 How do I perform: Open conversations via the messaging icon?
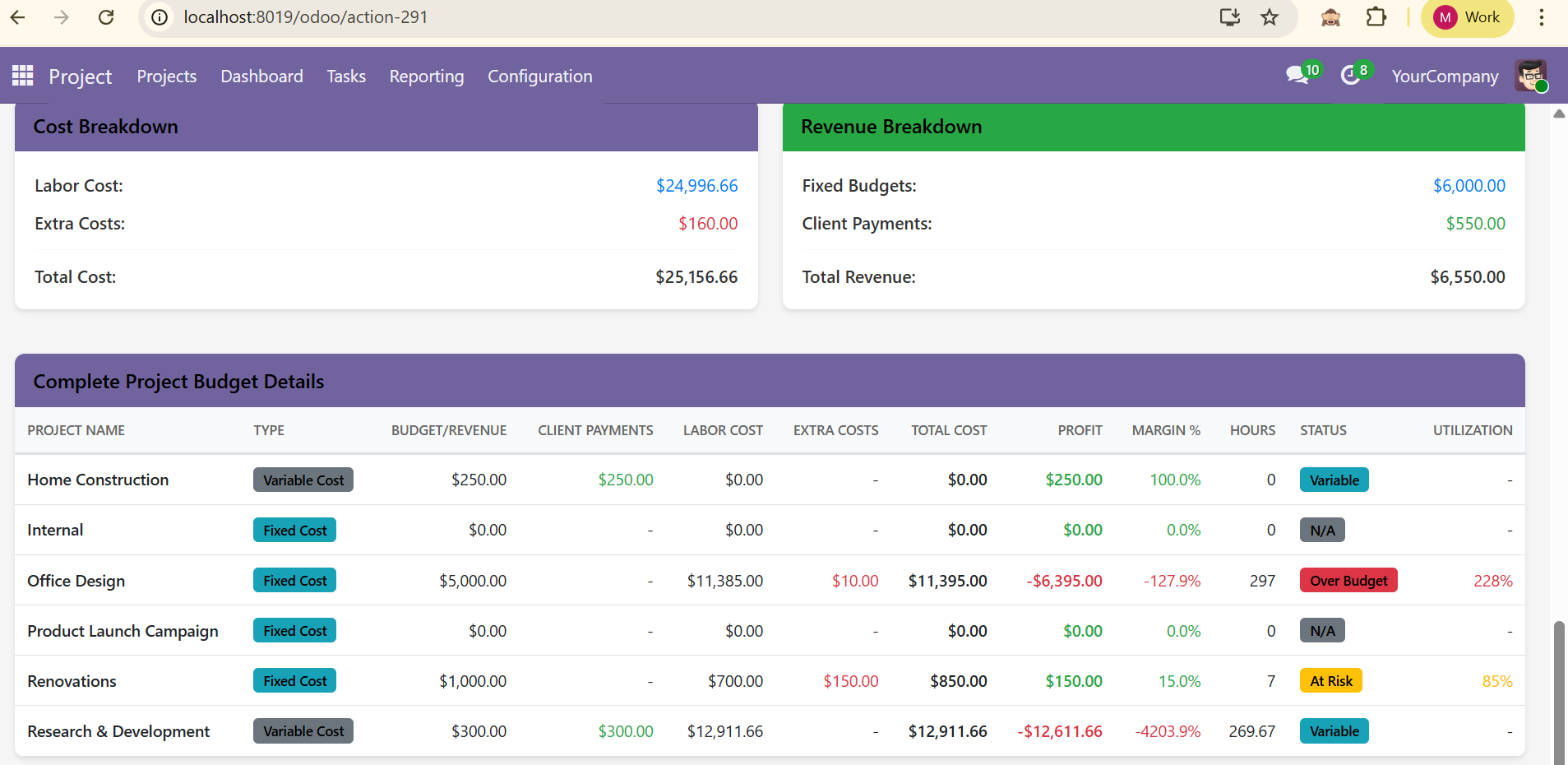click(x=1296, y=75)
